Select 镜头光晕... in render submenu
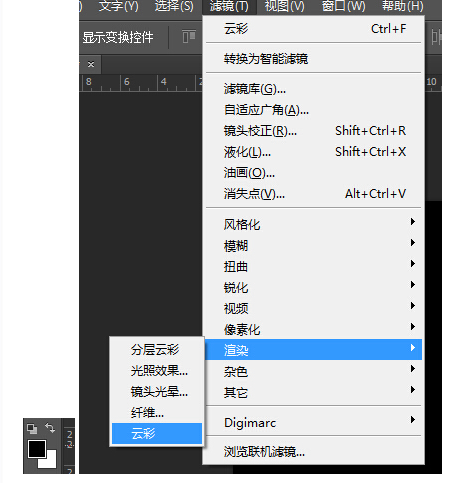This screenshot has width=468, height=483. coord(157,392)
